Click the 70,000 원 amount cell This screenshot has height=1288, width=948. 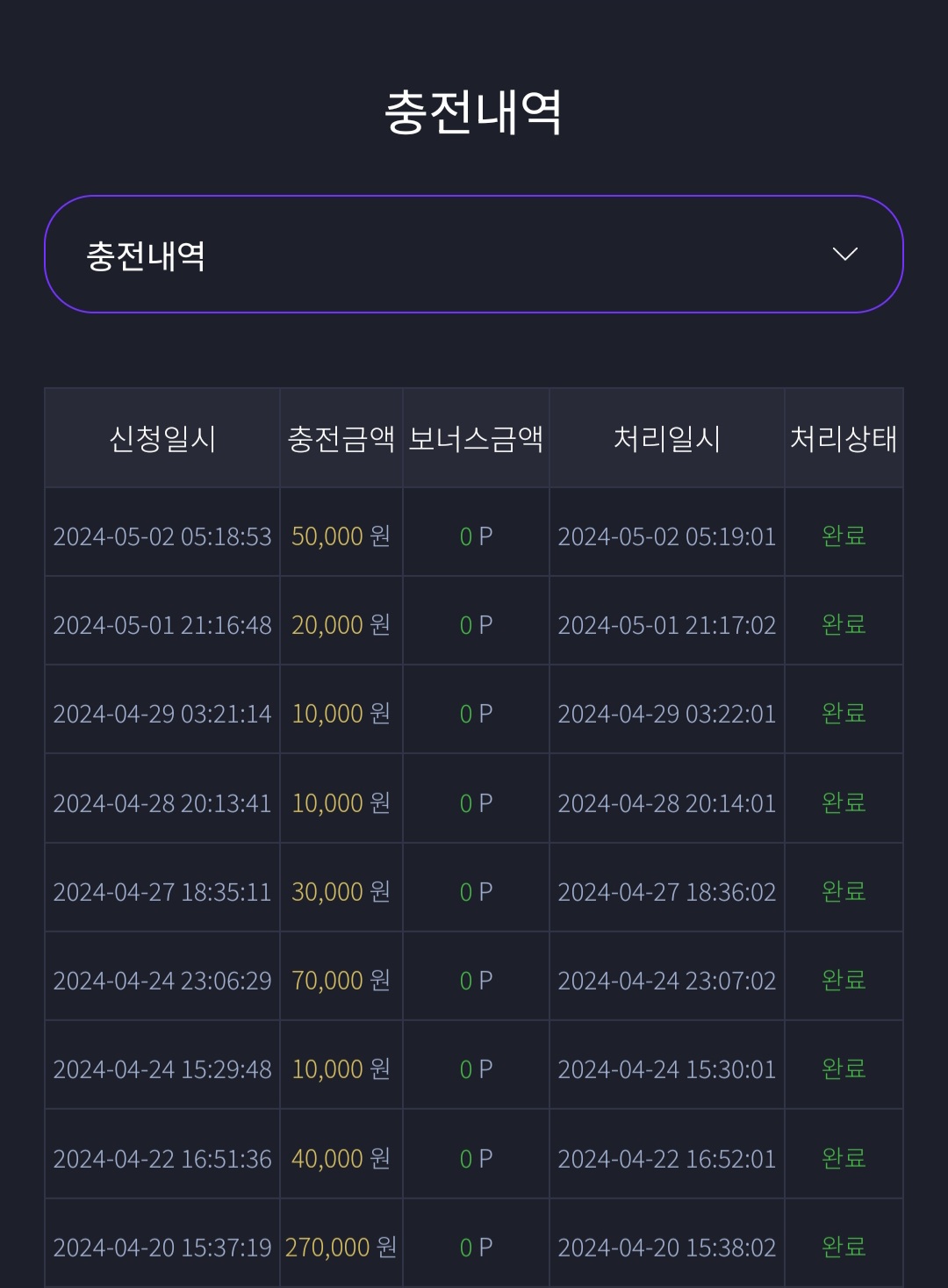click(x=341, y=980)
